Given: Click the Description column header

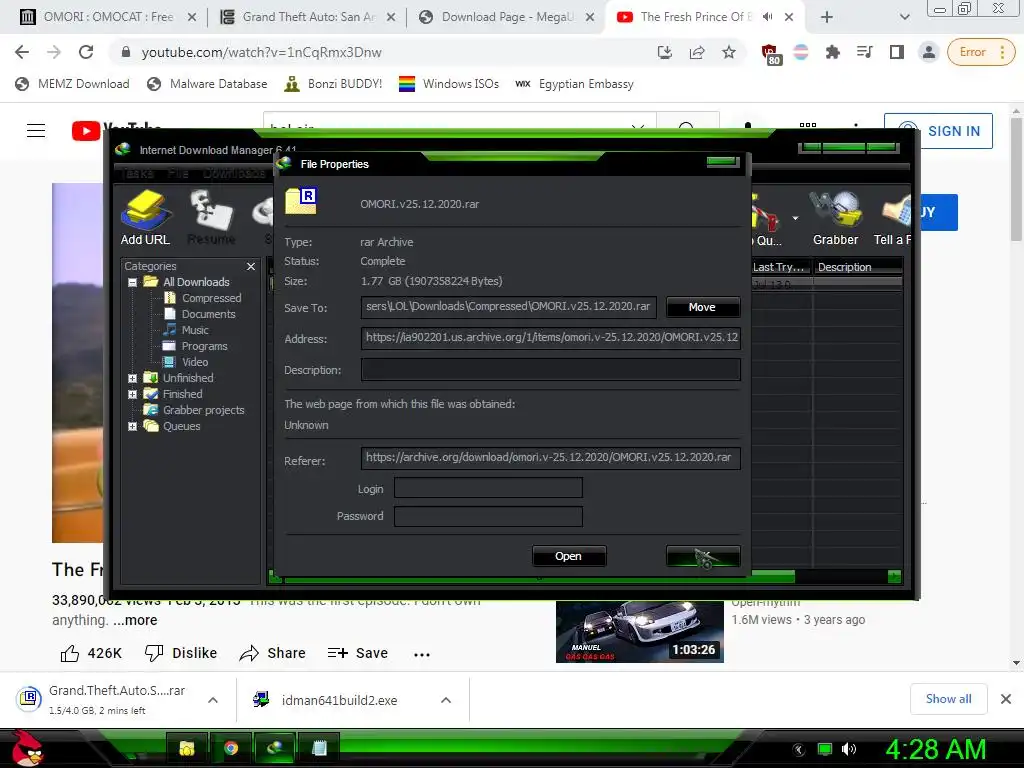Looking at the screenshot, I should coord(857,266).
